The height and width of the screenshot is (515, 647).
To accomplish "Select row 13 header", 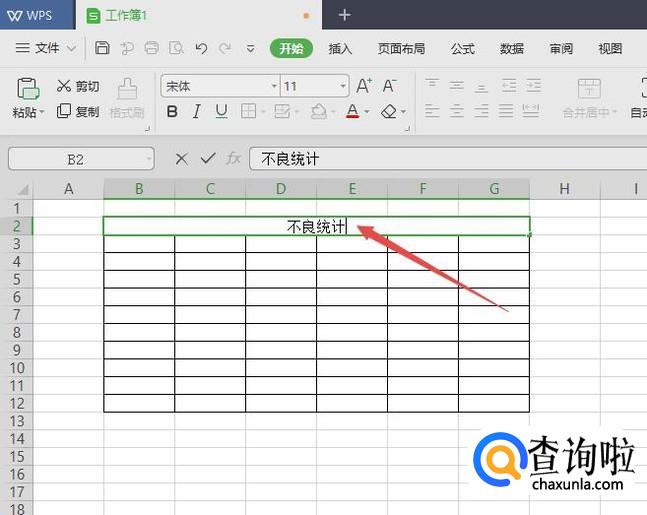I will pos(17,421).
